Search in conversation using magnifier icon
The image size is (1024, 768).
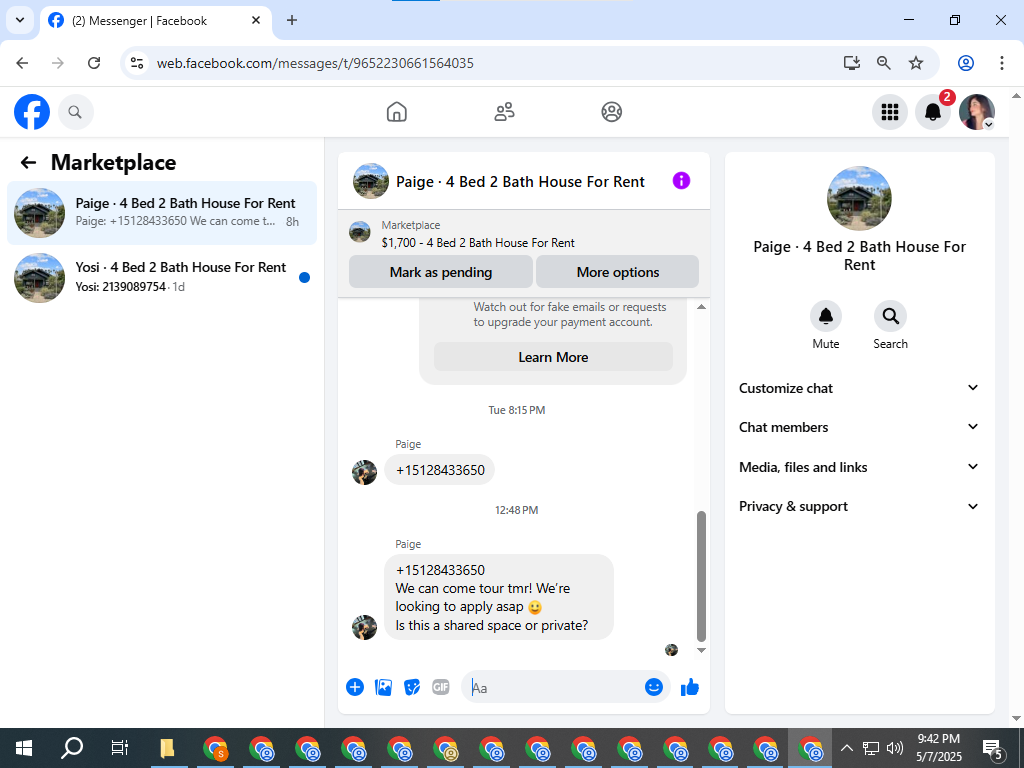[890, 316]
